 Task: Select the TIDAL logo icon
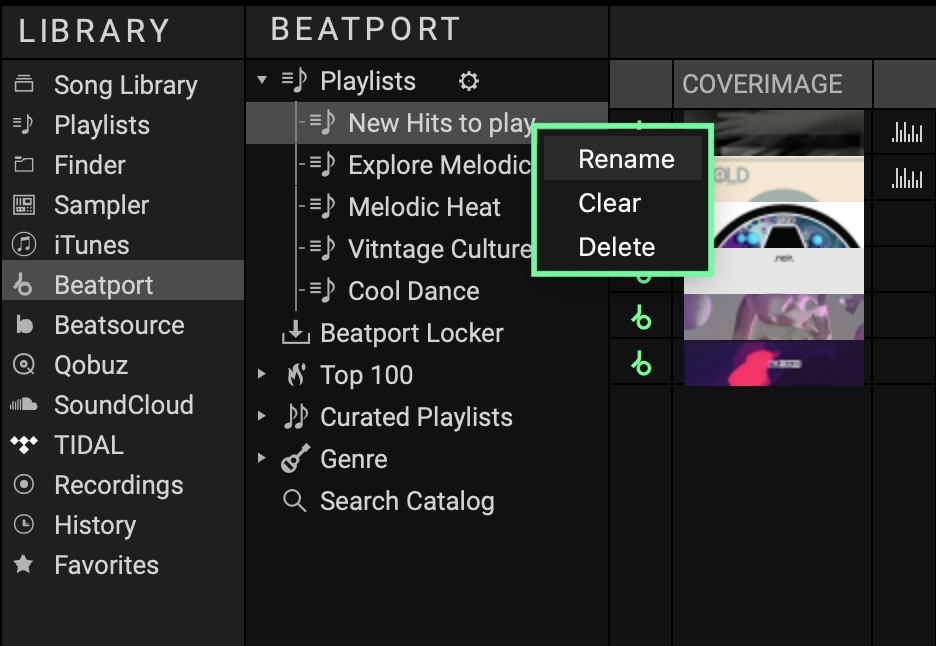23,445
